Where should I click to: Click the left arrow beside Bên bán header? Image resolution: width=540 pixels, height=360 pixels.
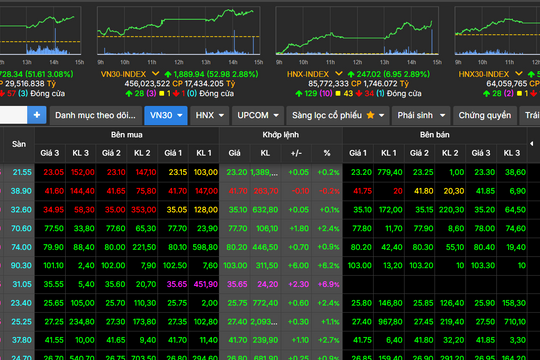coord(531,144)
